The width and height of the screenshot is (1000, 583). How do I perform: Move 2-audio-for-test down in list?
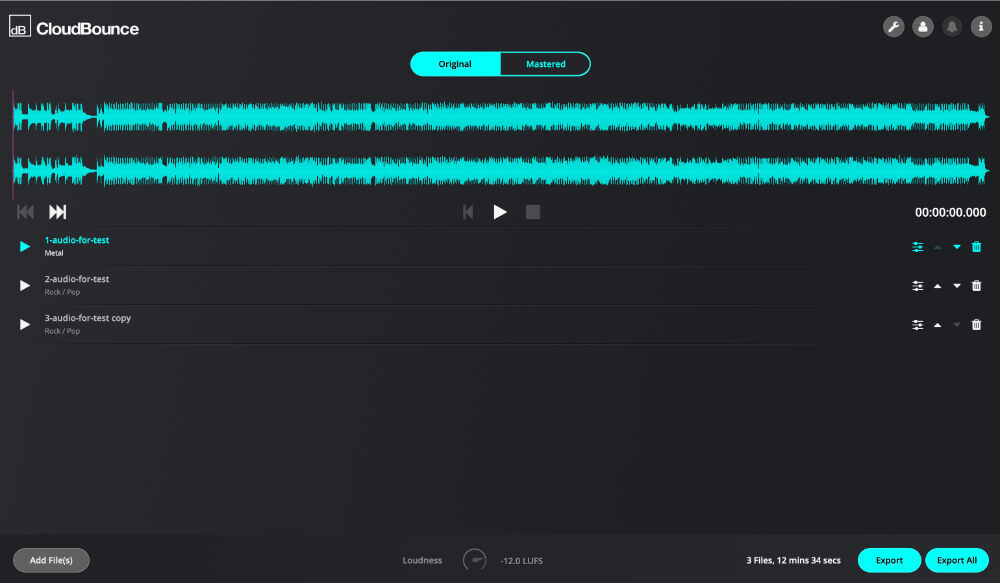tap(957, 286)
